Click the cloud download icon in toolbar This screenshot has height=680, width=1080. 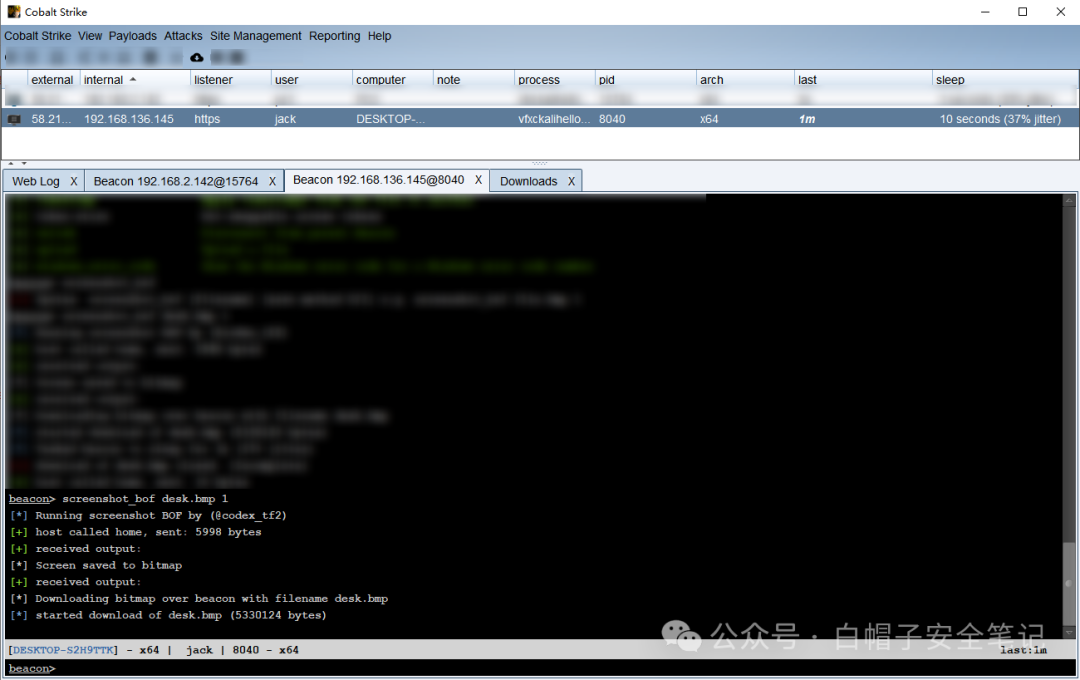196,57
